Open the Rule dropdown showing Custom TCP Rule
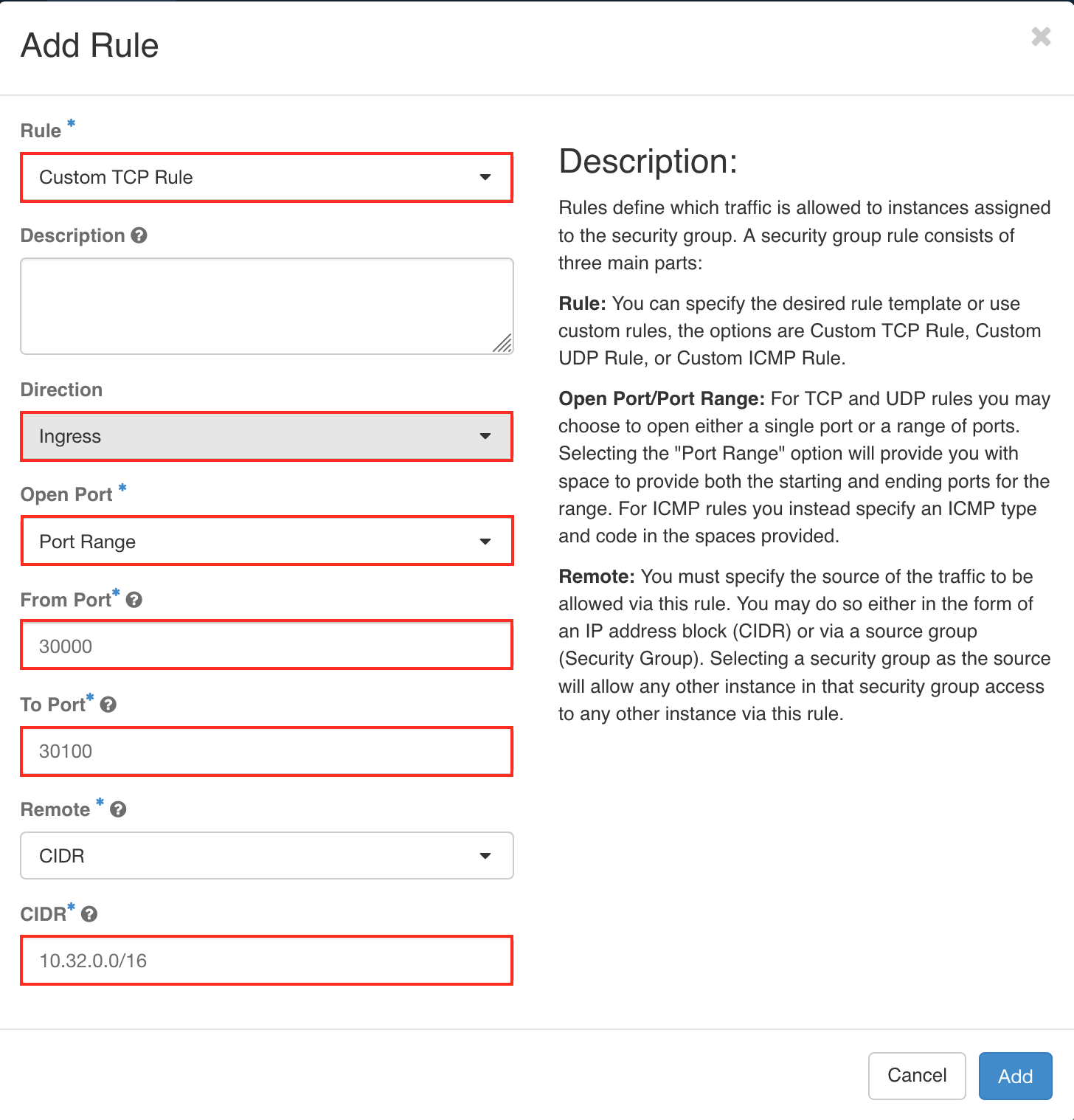 tap(267, 177)
